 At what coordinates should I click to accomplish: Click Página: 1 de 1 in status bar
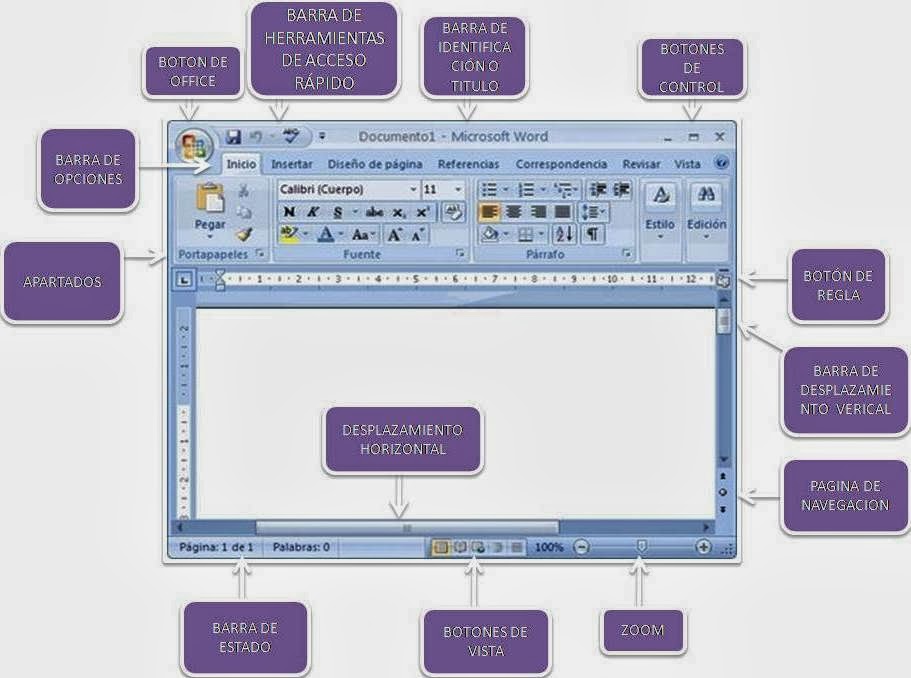pos(215,548)
